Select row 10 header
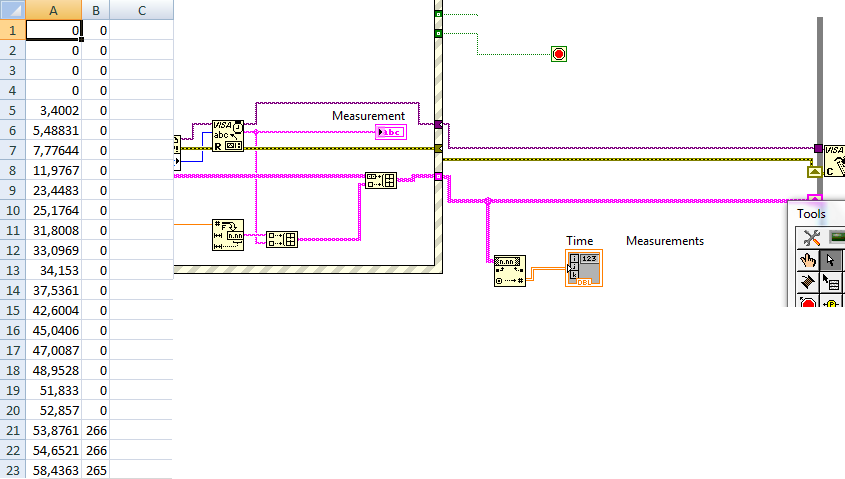The width and height of the screenshot is (845, 479). point(12,210)
